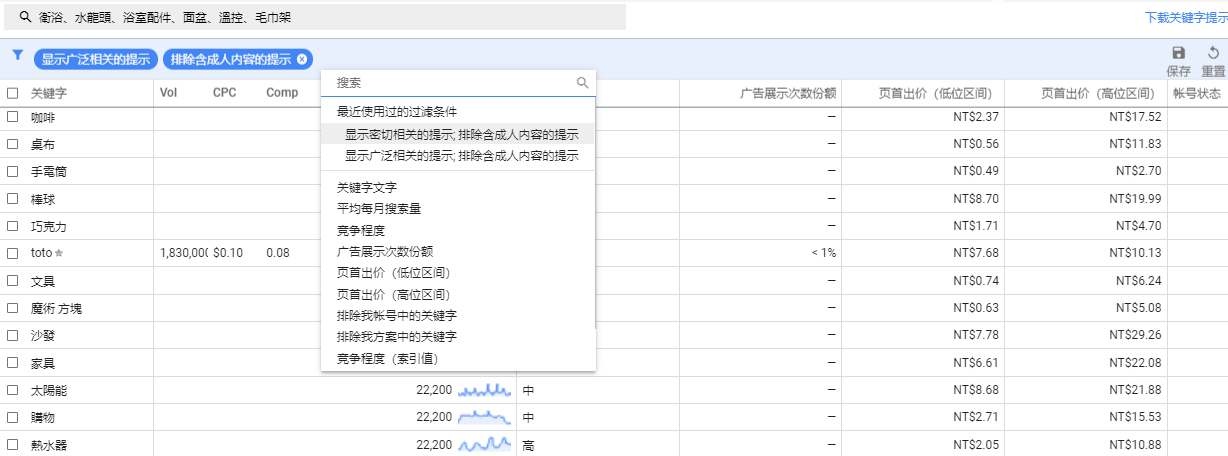This screenshot has height=456, width=1228.
Task: Click the magnifier icon in the top keyword bar
Action: tap(25, 17)
